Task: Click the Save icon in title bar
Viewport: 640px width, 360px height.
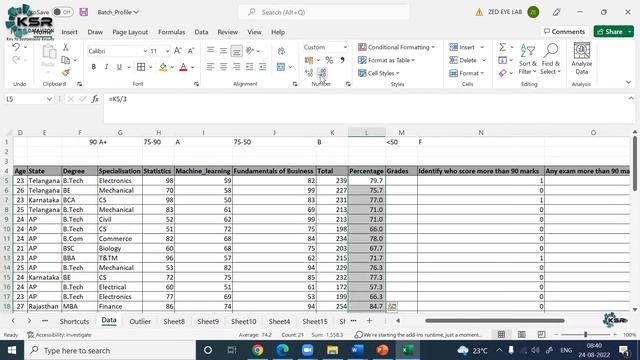Action: point(84,12)
